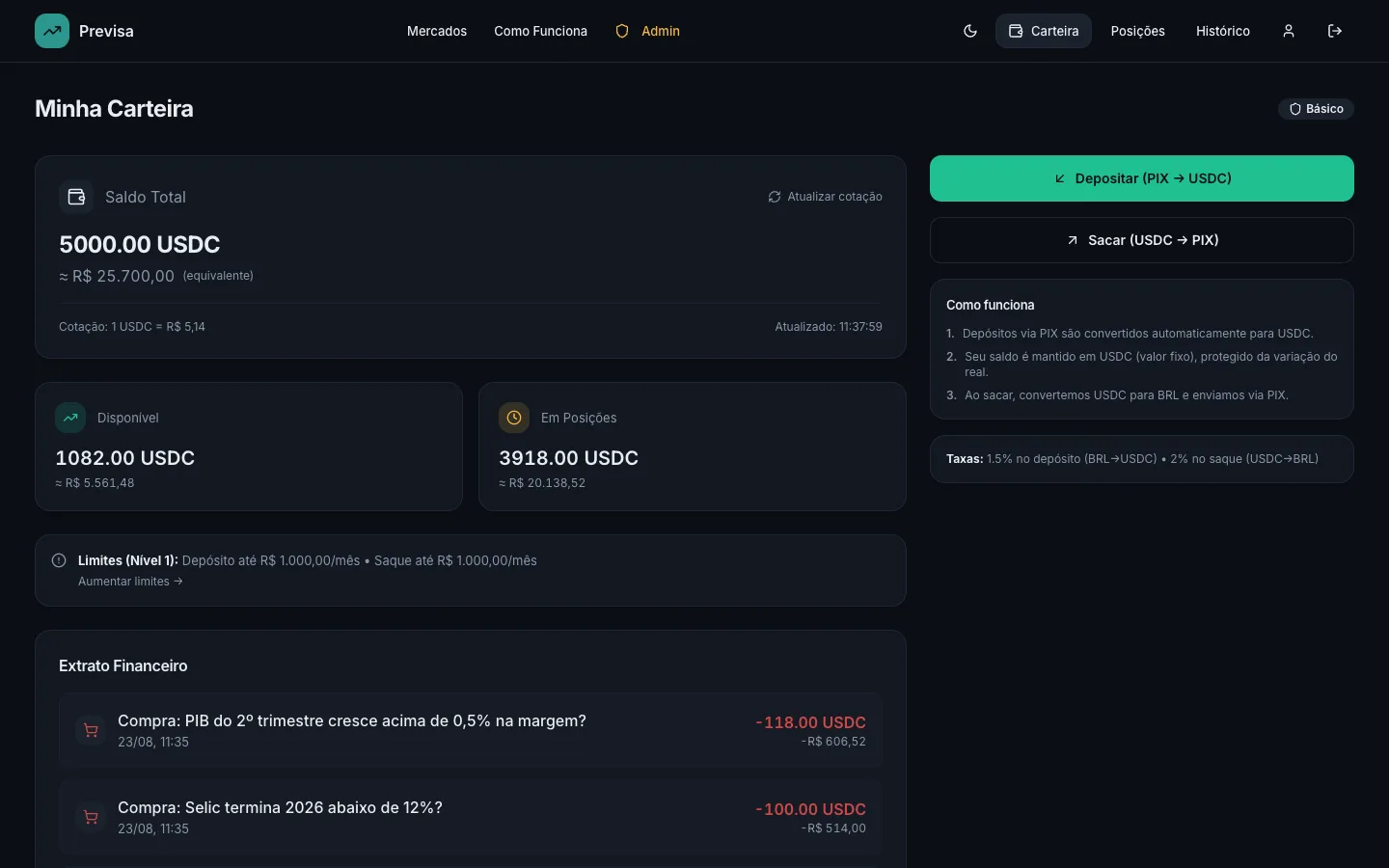Refresh rate with Atualizar cotação
Image resolution: width=1389 pixels, height=868 pixels.
[825, 197]
